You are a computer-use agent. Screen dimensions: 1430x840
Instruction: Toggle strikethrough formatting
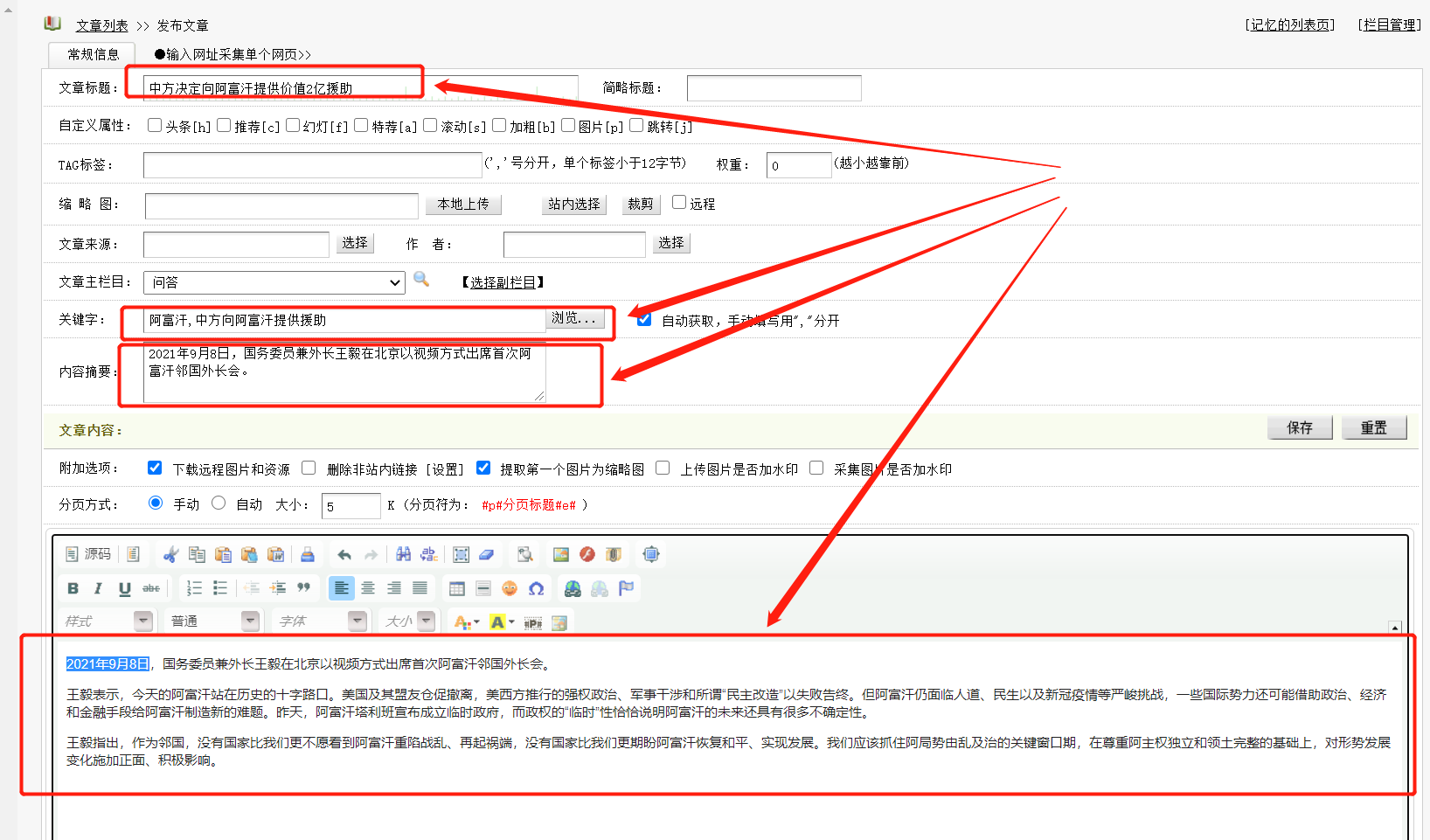[151, 588]
